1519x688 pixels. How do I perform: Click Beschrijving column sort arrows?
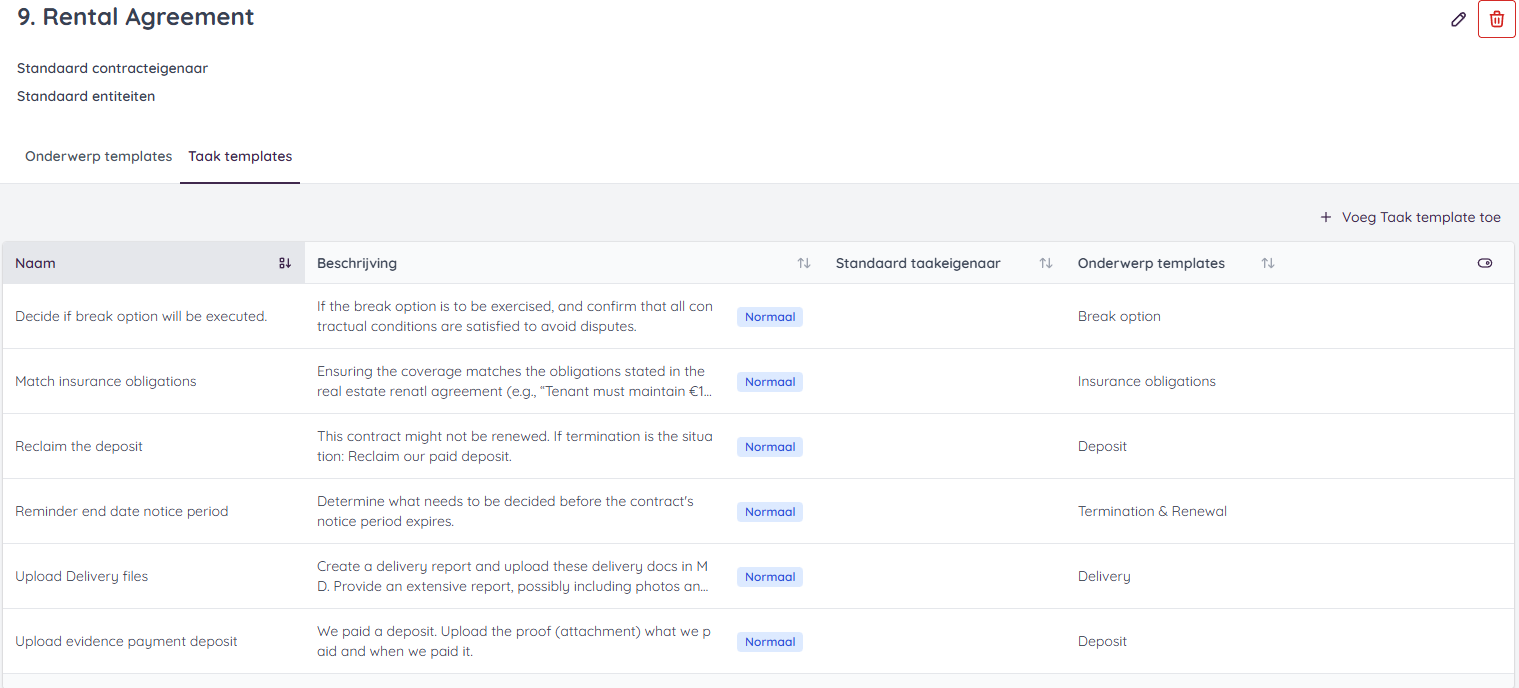[x=803, y=263]
